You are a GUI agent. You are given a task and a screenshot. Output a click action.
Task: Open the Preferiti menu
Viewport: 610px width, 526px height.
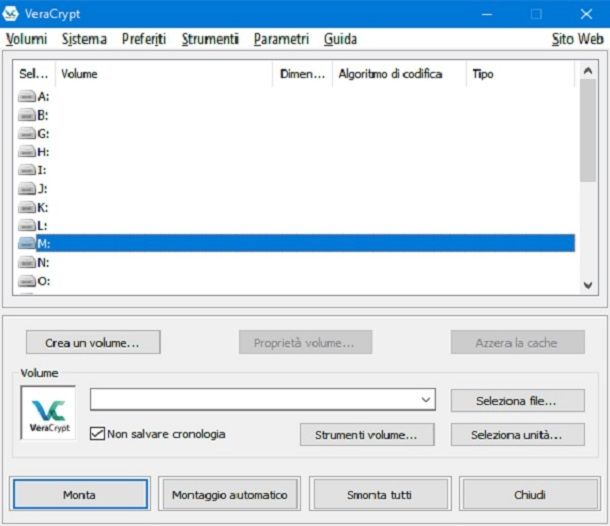pos(144,39)
